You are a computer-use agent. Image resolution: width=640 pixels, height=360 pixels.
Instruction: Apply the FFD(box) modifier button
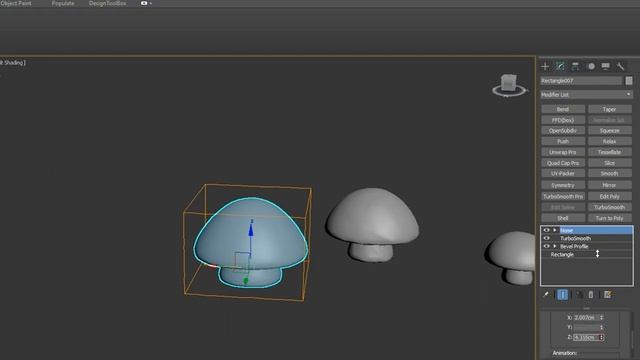pyautogui.click(x=563, y=120)
